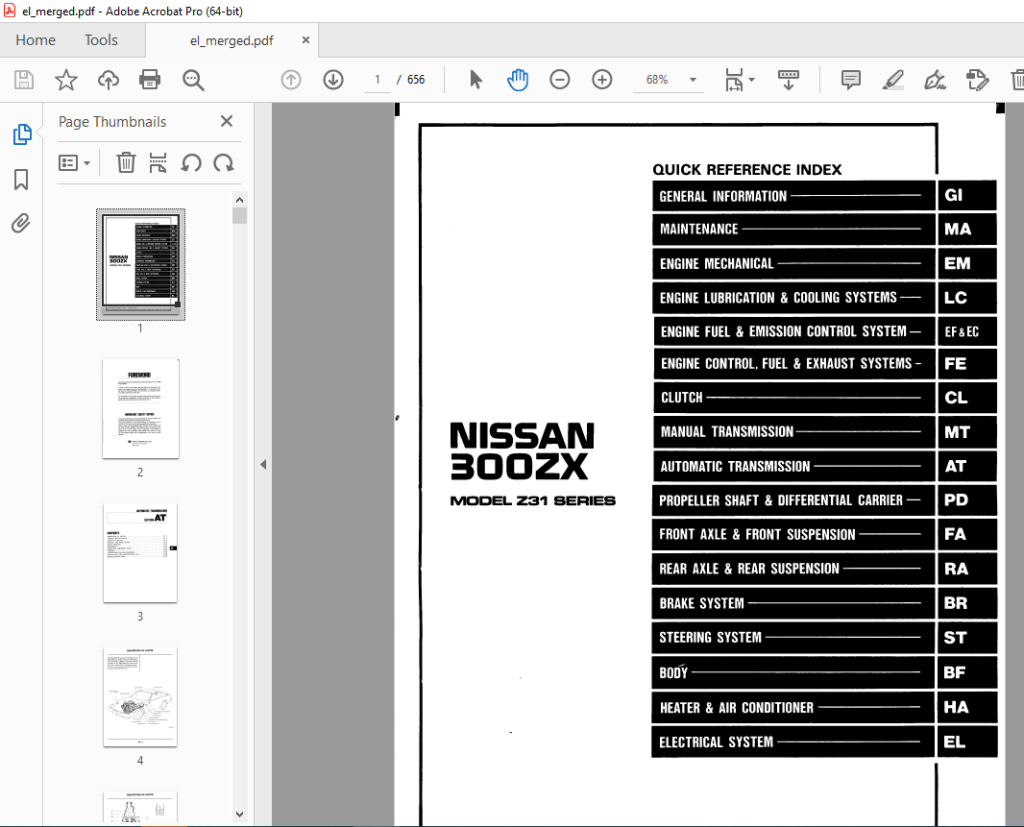The image size is (1024, 827).
Task: Click thumbnail scrollbar up arrow
Action: (x=240, y=200)
